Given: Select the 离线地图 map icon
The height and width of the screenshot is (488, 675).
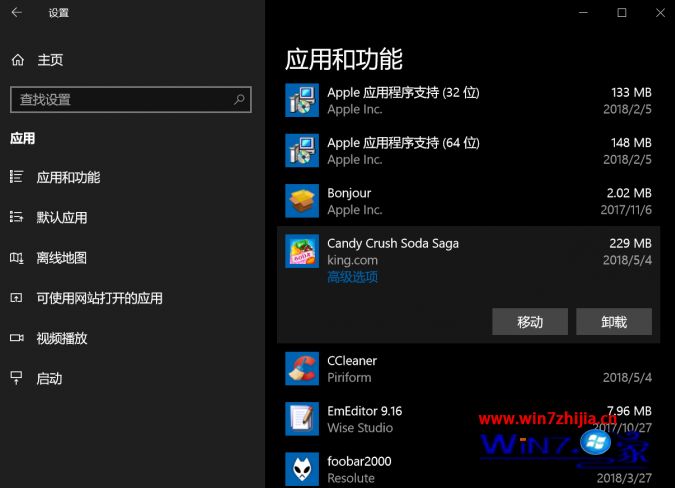Looking at the screenshot, I should (x=16, y=258).
